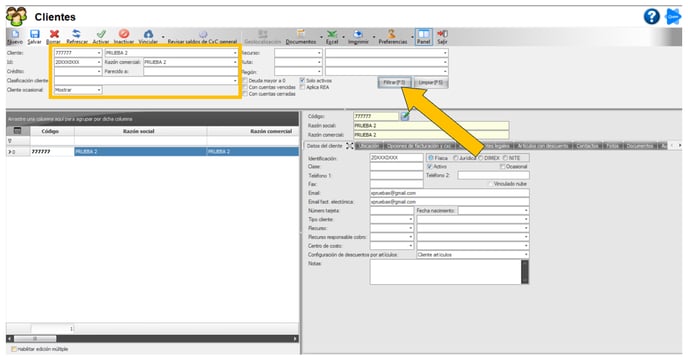Open the Tipo cliente dropdown

410,220
